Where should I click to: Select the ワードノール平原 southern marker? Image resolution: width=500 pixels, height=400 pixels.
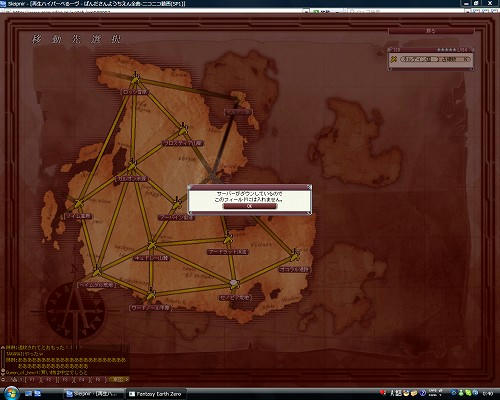coord(151,295)
